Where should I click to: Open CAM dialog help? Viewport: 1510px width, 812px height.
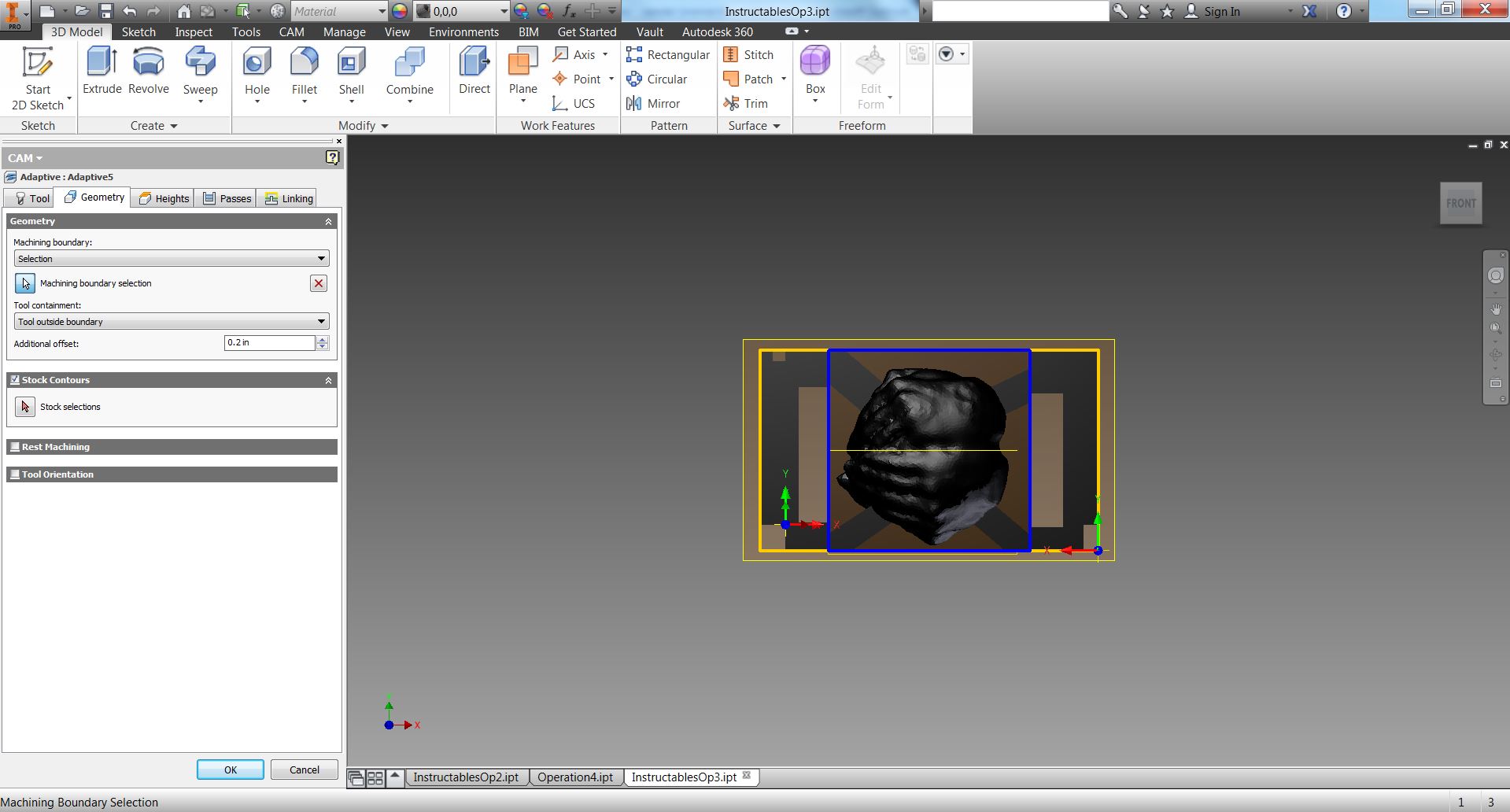(332, 158)
